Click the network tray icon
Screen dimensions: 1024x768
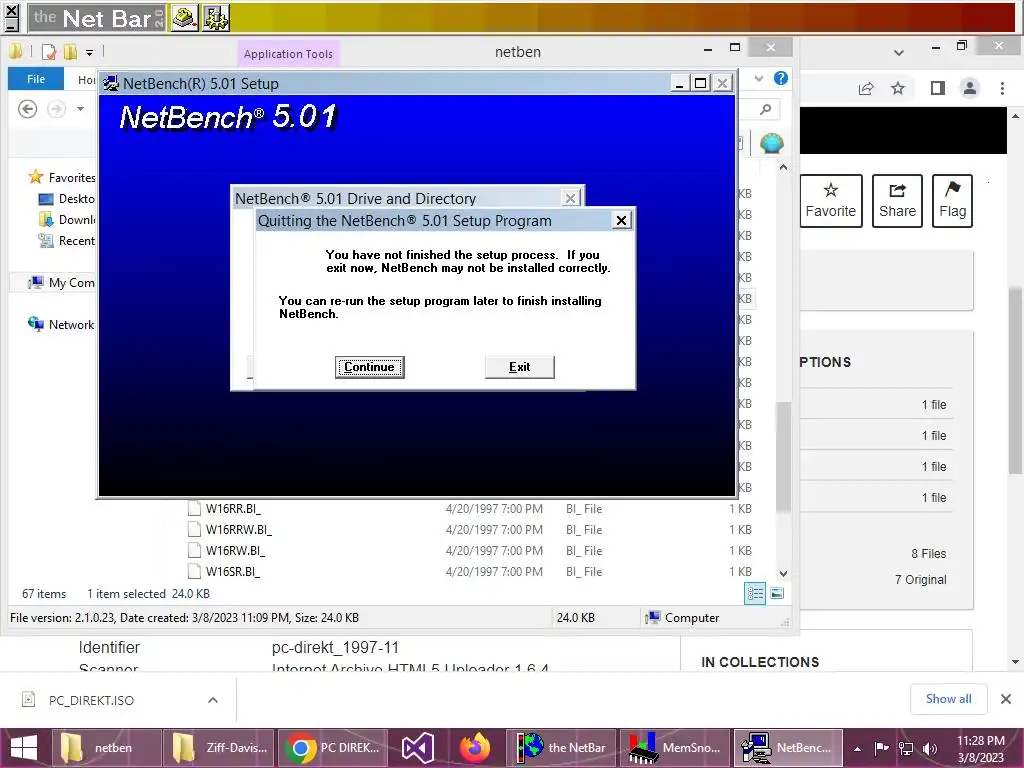tap(906, 749)
